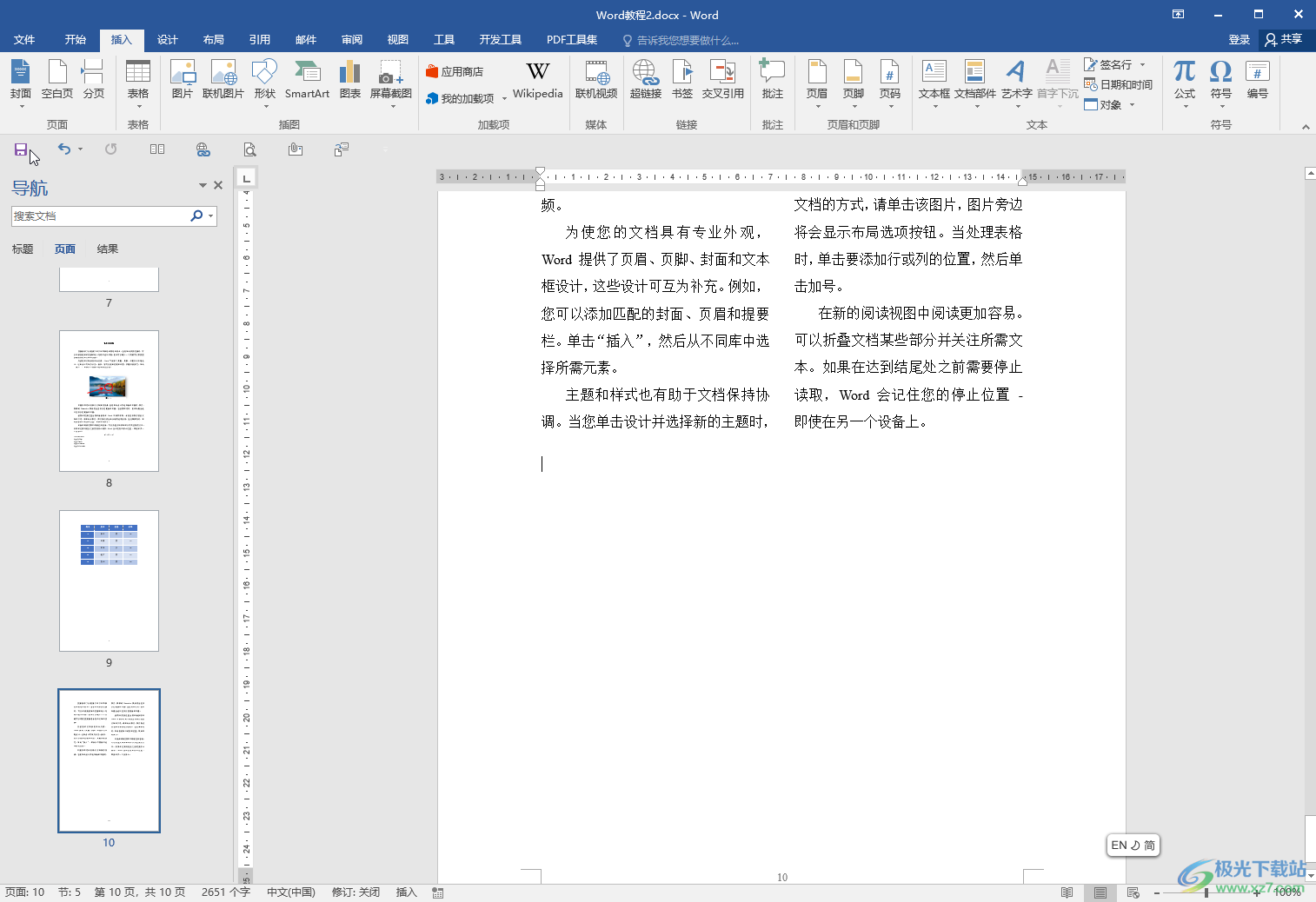Insert online video (联机视频)
Image resolution: width=1316 pixels, height=902 pixels.
coord(596,80)
